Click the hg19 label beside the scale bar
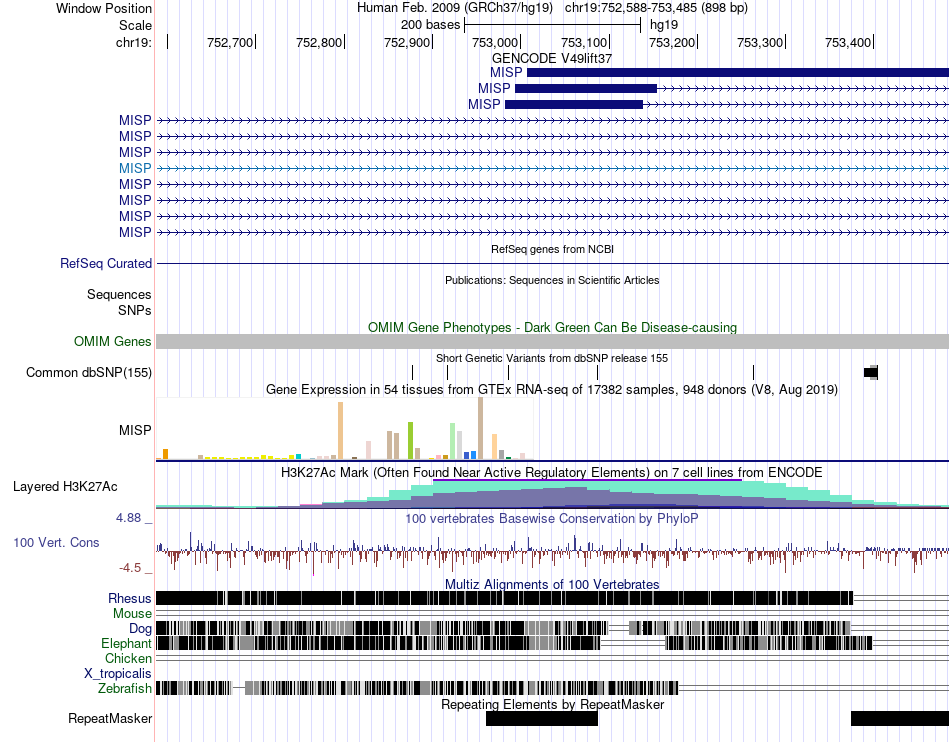The image size is (950, 742). [x=663, y=25]
